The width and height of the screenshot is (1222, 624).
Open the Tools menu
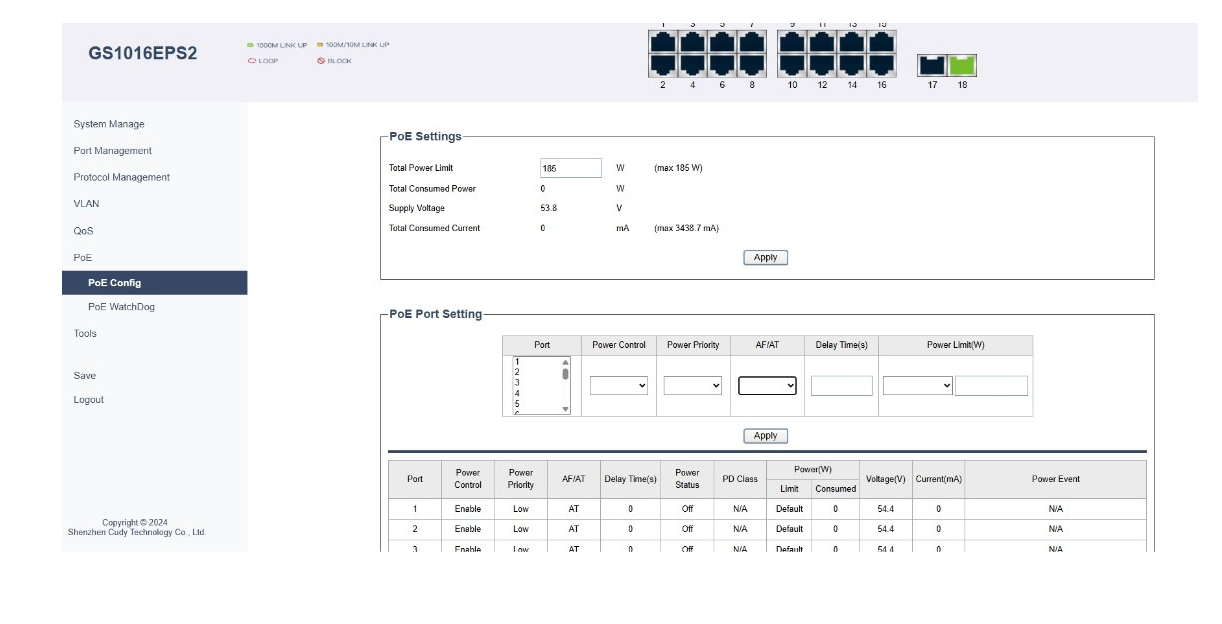(85, 334)
